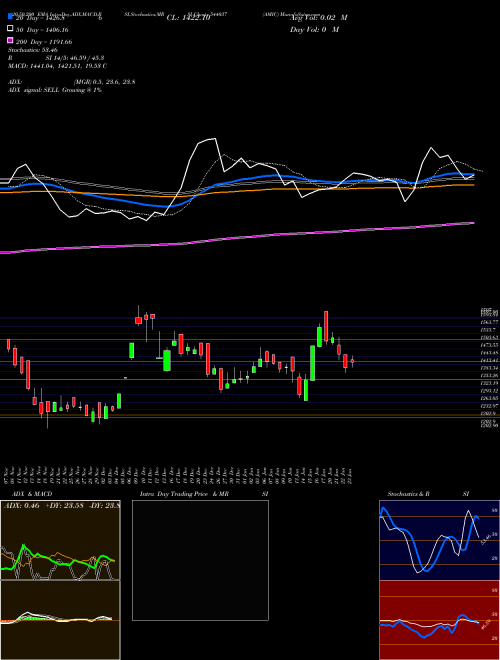Click the 1473.55 price axis label
The image size is (500, 660).
click(x=489, y=345)
